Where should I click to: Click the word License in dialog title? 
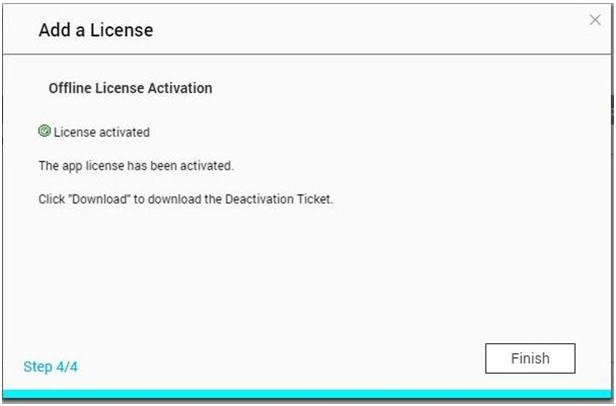click(x=121, y=30)
